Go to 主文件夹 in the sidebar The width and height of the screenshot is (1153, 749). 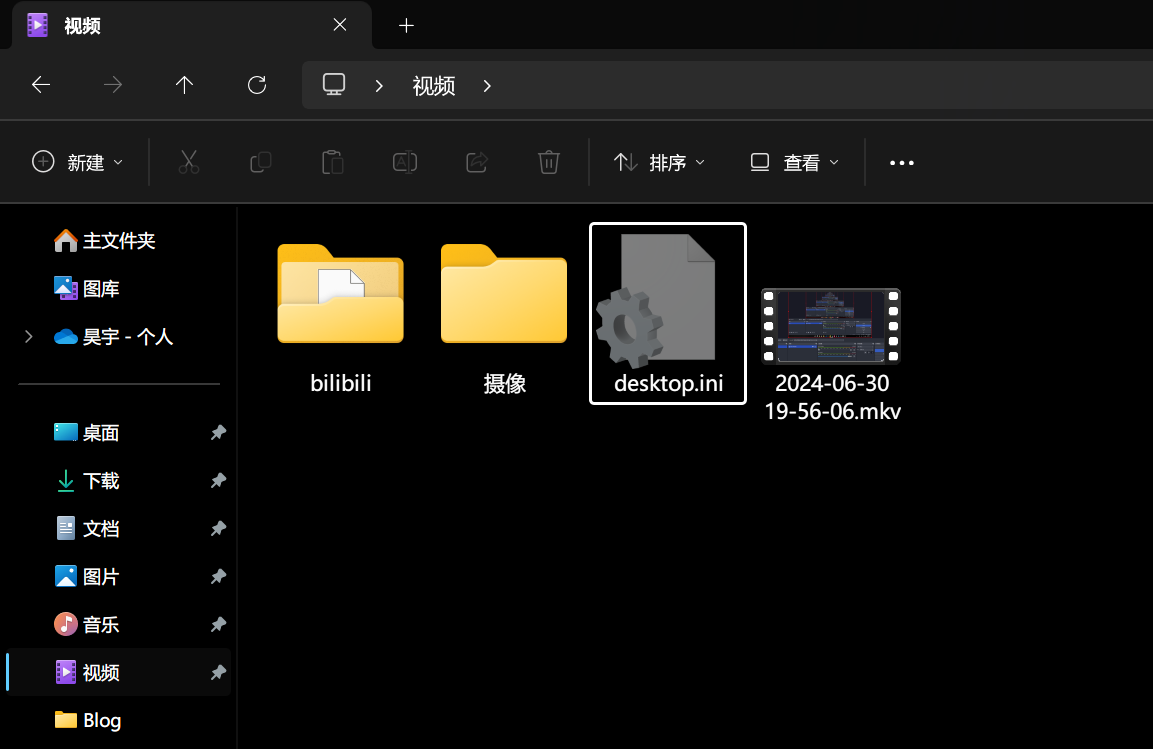pos(118,241)
